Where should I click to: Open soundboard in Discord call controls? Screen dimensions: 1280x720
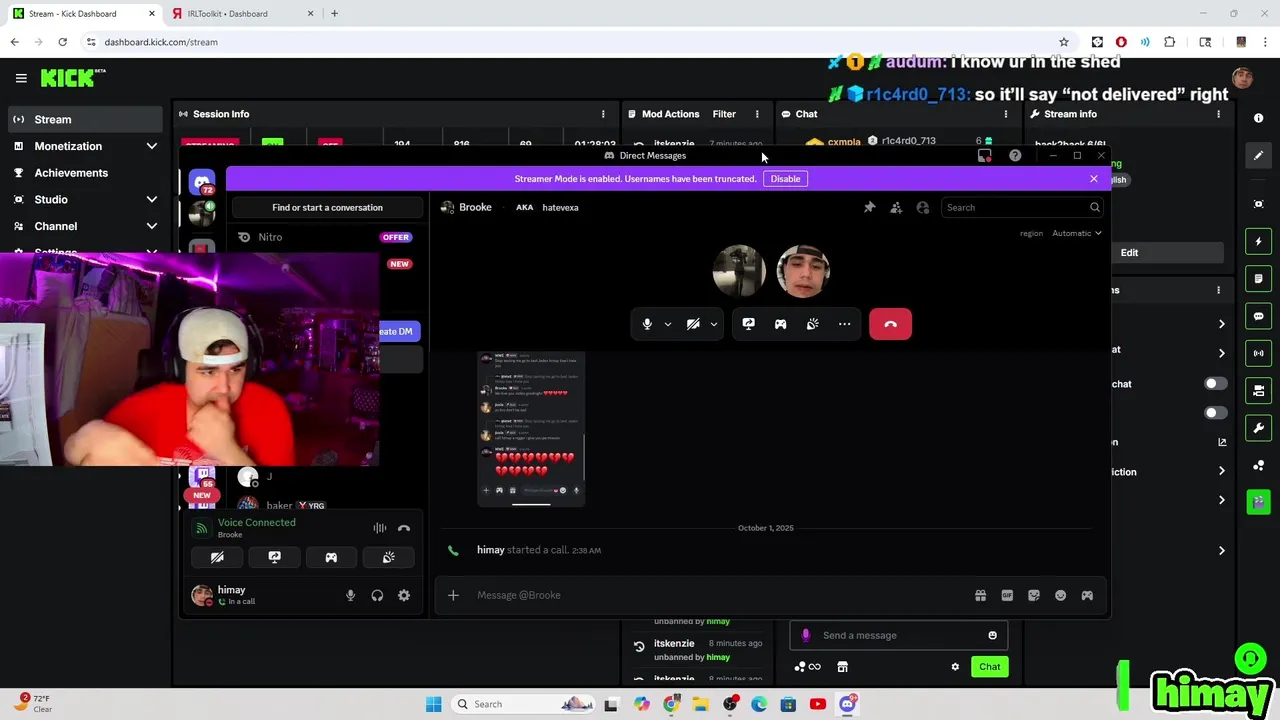tap(812, 324)
